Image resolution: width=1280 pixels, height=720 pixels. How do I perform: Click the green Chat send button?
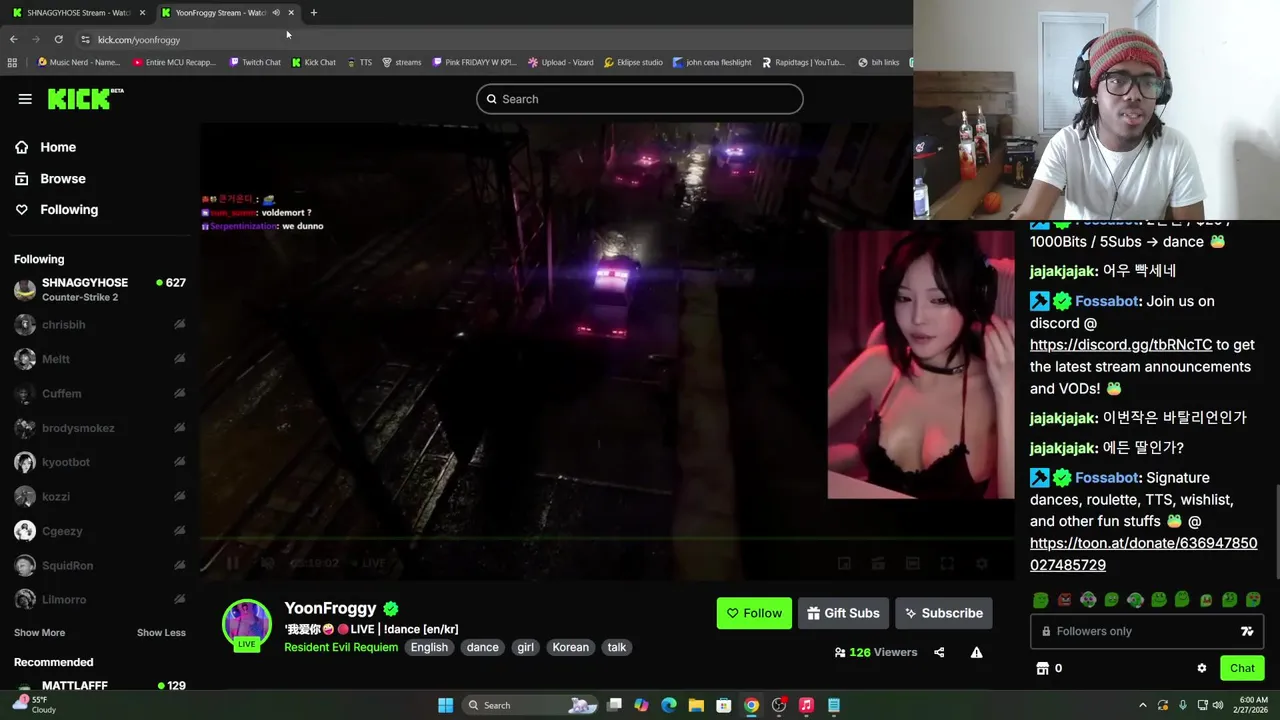1242,668
